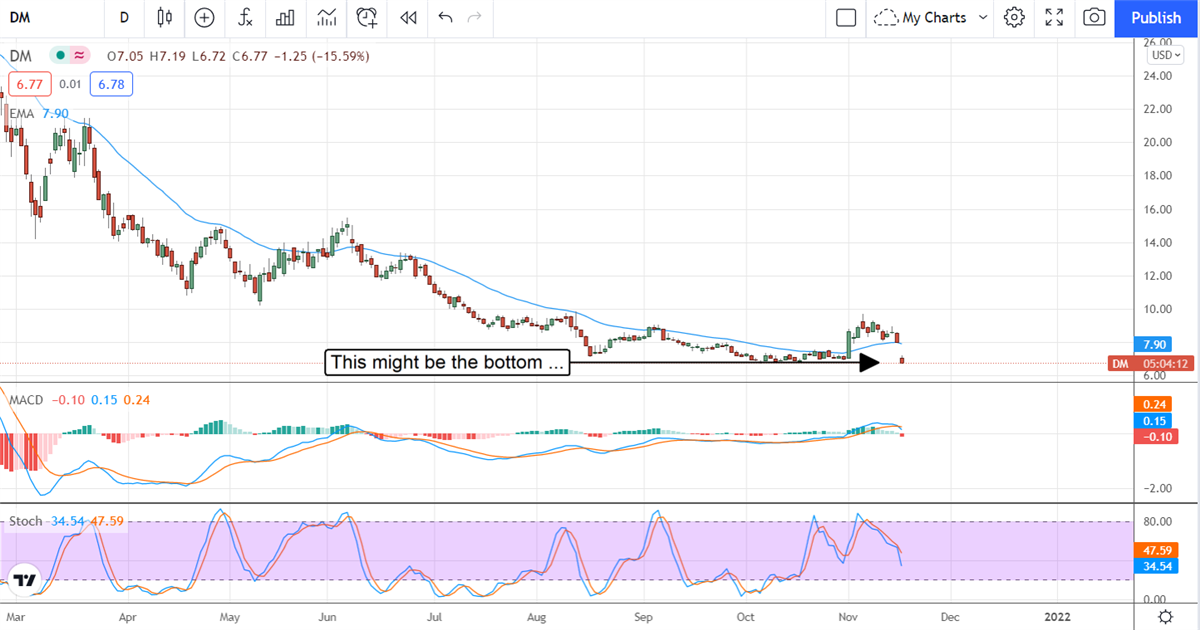Open the USD currency dropdown
Viewport: 1200px width, 630px height.
(x=1165, y=55)
